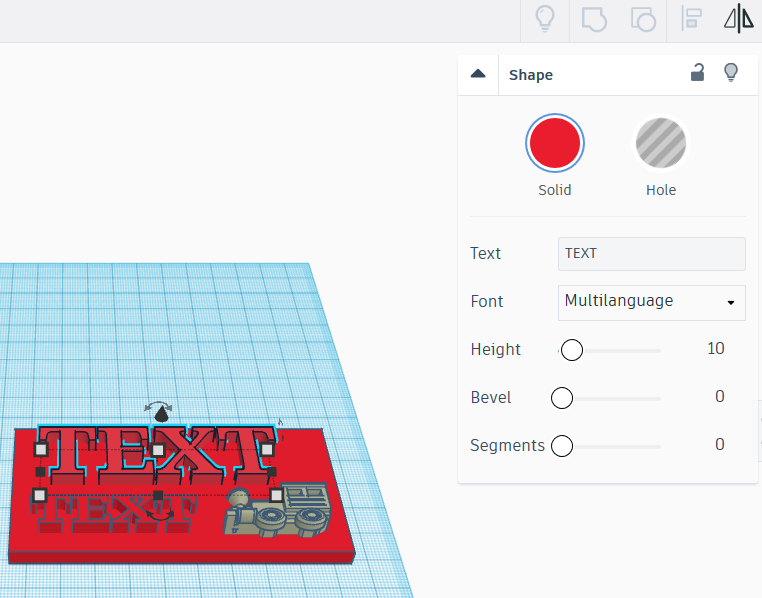Hide selected shape with panel lightbulb icon

731,72
